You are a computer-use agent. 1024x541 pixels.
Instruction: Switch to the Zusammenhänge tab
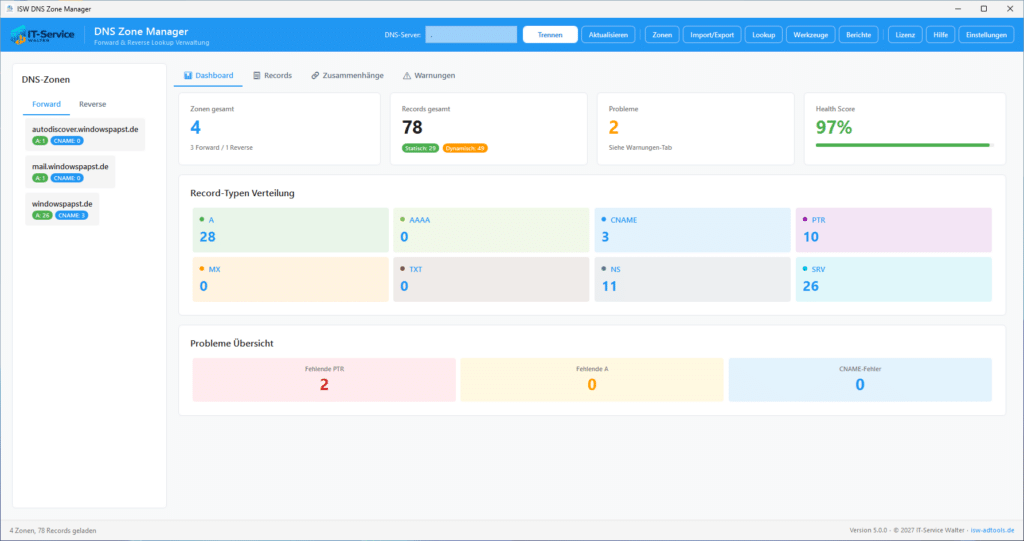pos(347,76)
